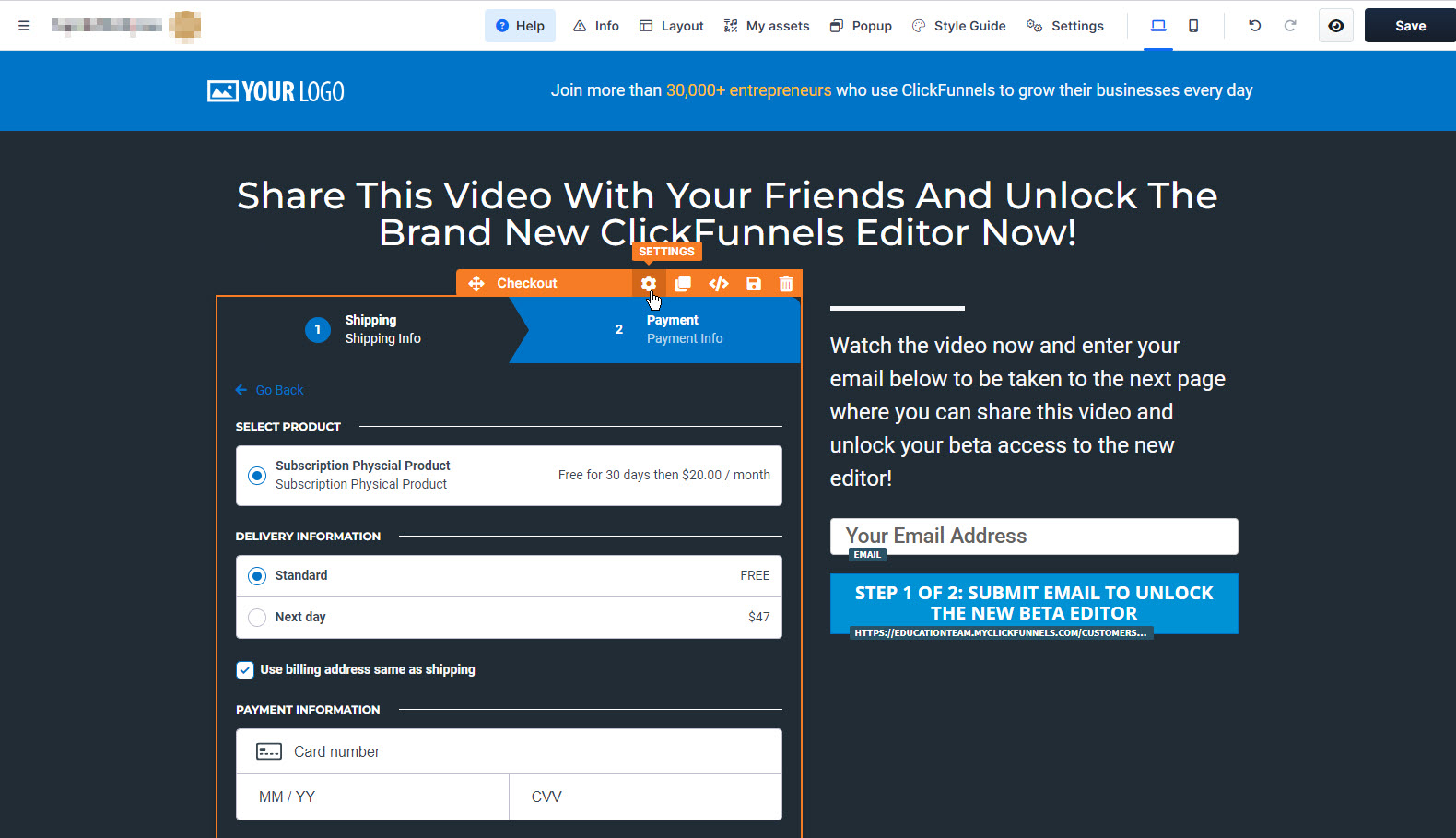Switch to mobile view icon
Image resolution: width=1456 pixels, height=838 pixels.
point(1193,26)
